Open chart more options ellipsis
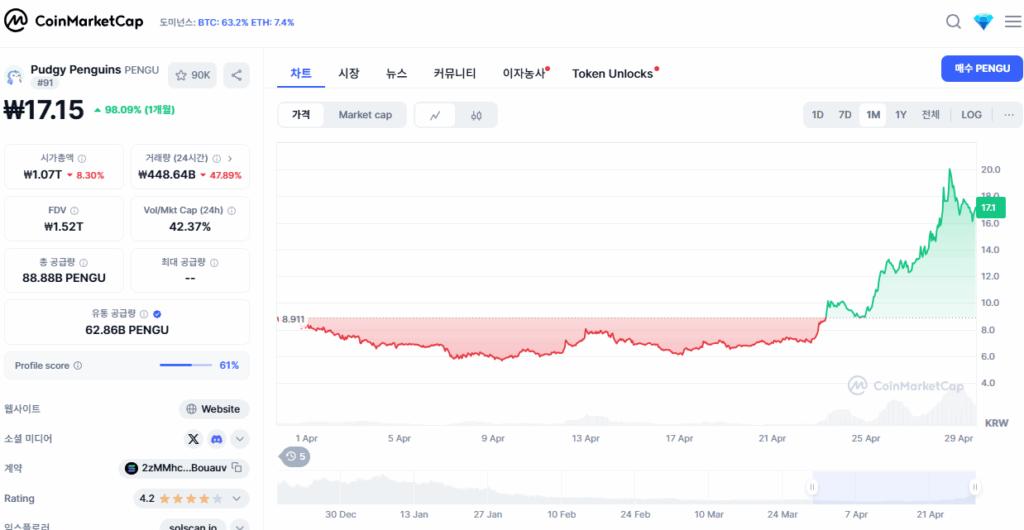The width and height of the screenshot is (1024, 530). click(x=1009, y=115)
